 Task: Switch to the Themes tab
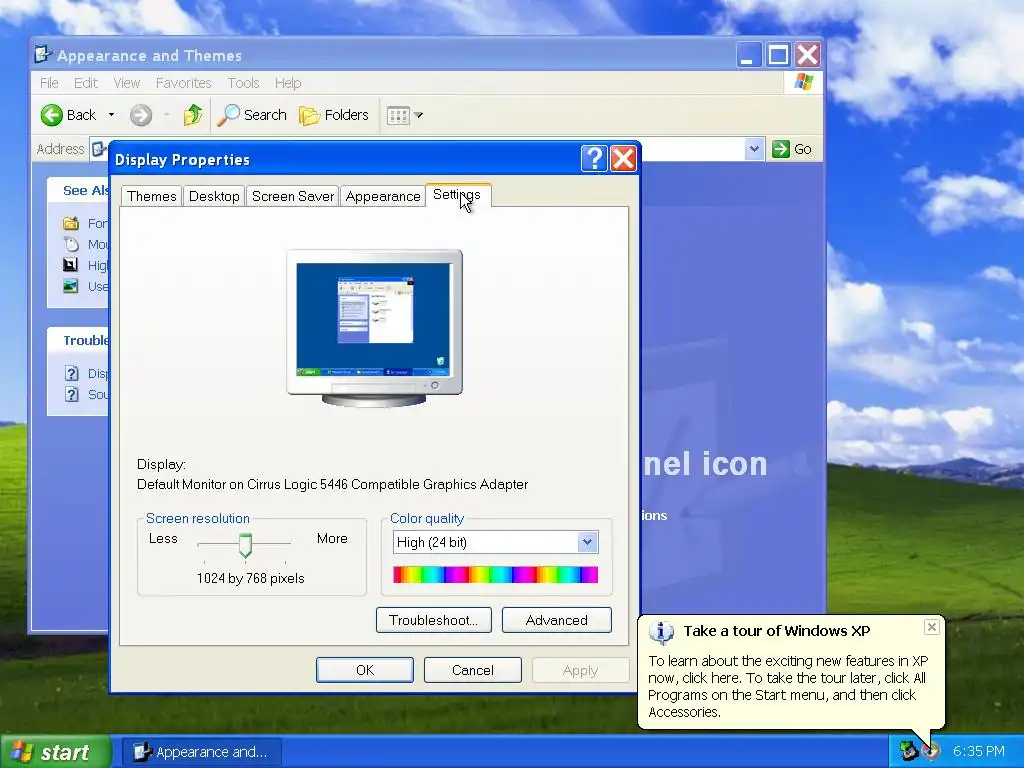tap(152, 197)
